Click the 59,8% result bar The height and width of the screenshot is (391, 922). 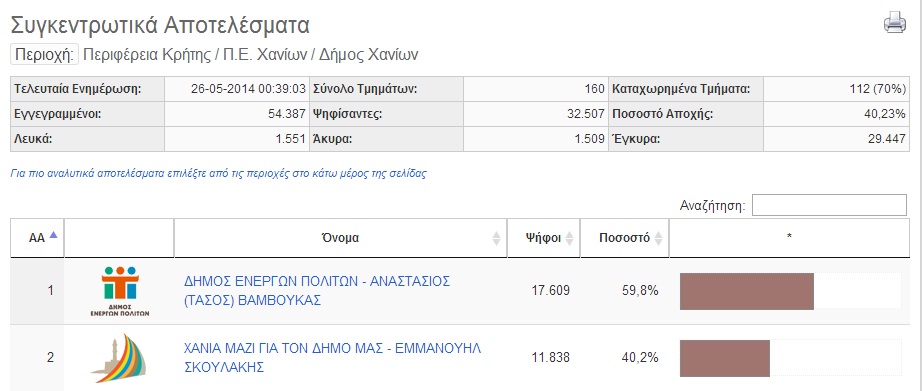(x=747, y=291)
